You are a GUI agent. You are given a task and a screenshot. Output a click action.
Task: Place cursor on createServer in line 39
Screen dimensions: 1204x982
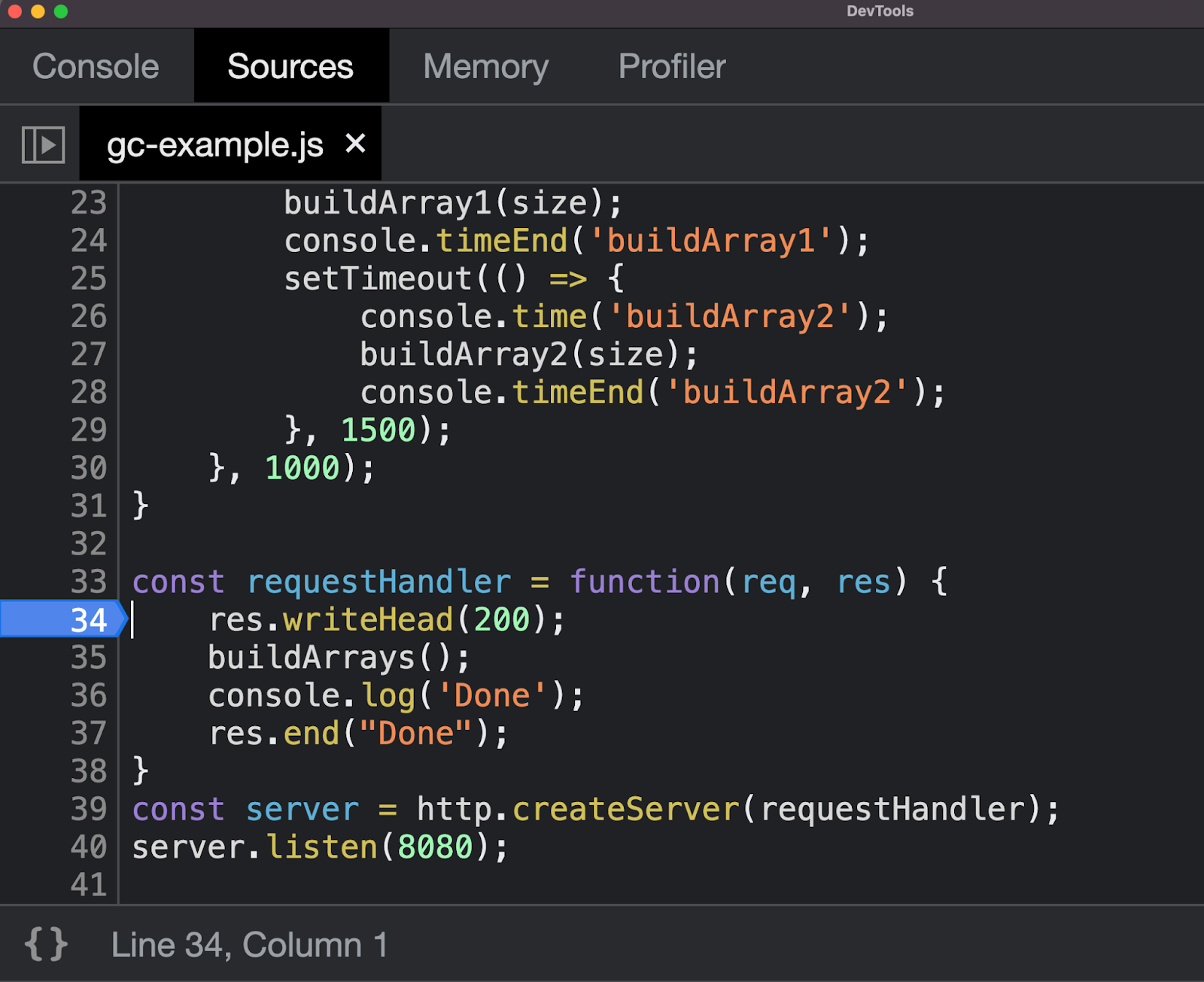(x=626, y=810)
